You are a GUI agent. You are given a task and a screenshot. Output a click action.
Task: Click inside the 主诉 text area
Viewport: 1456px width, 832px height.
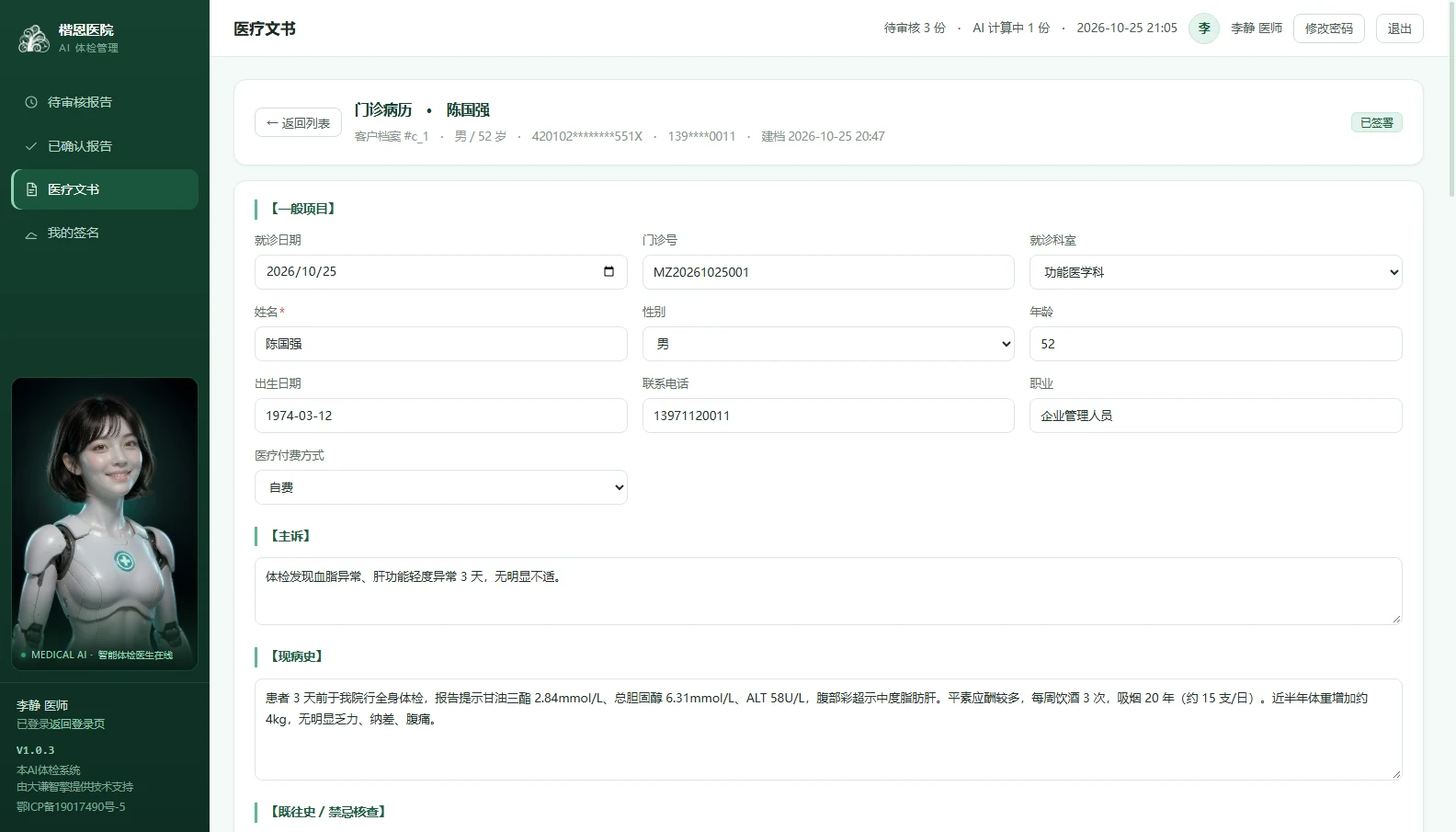click(x=828, y=591)
